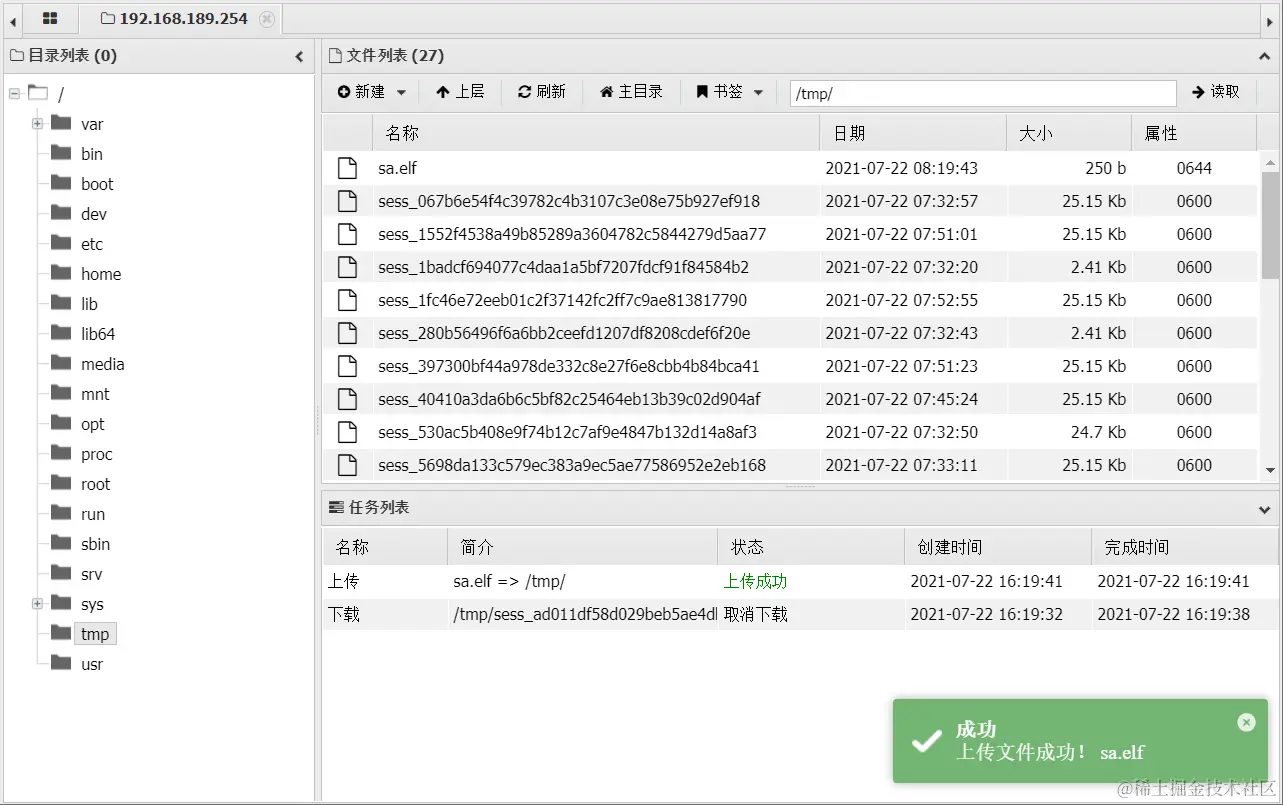
Task: Click the 创建时间 task column header
Action: pos(998,547)
